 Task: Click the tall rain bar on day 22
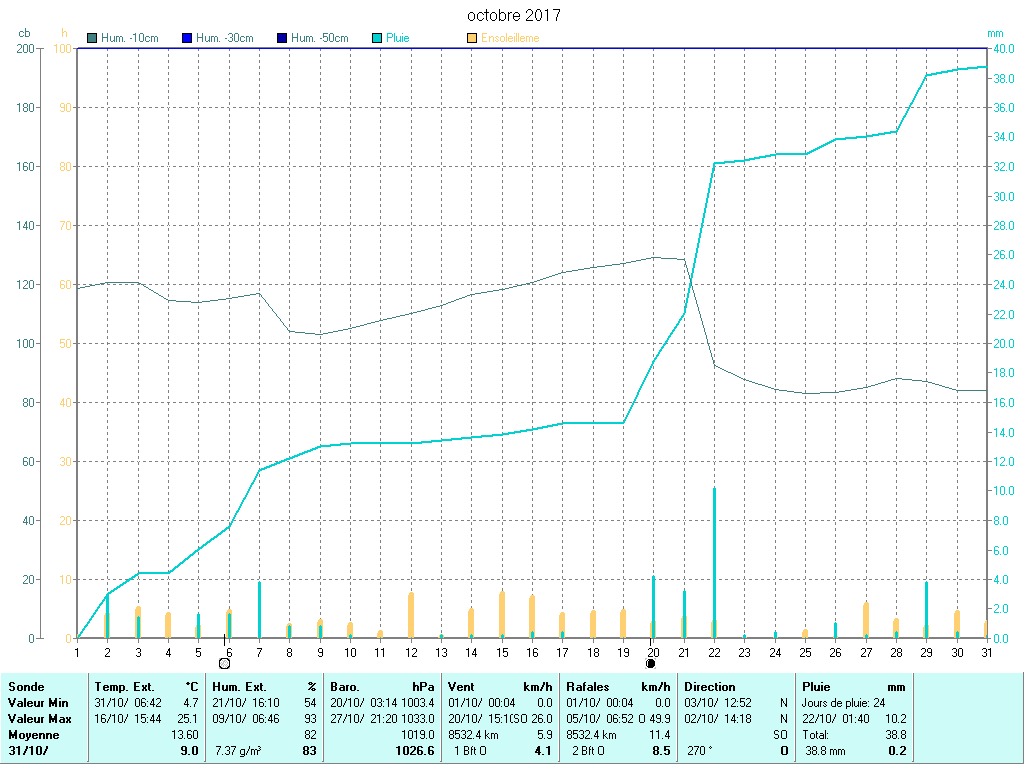(x=714, y=560)
